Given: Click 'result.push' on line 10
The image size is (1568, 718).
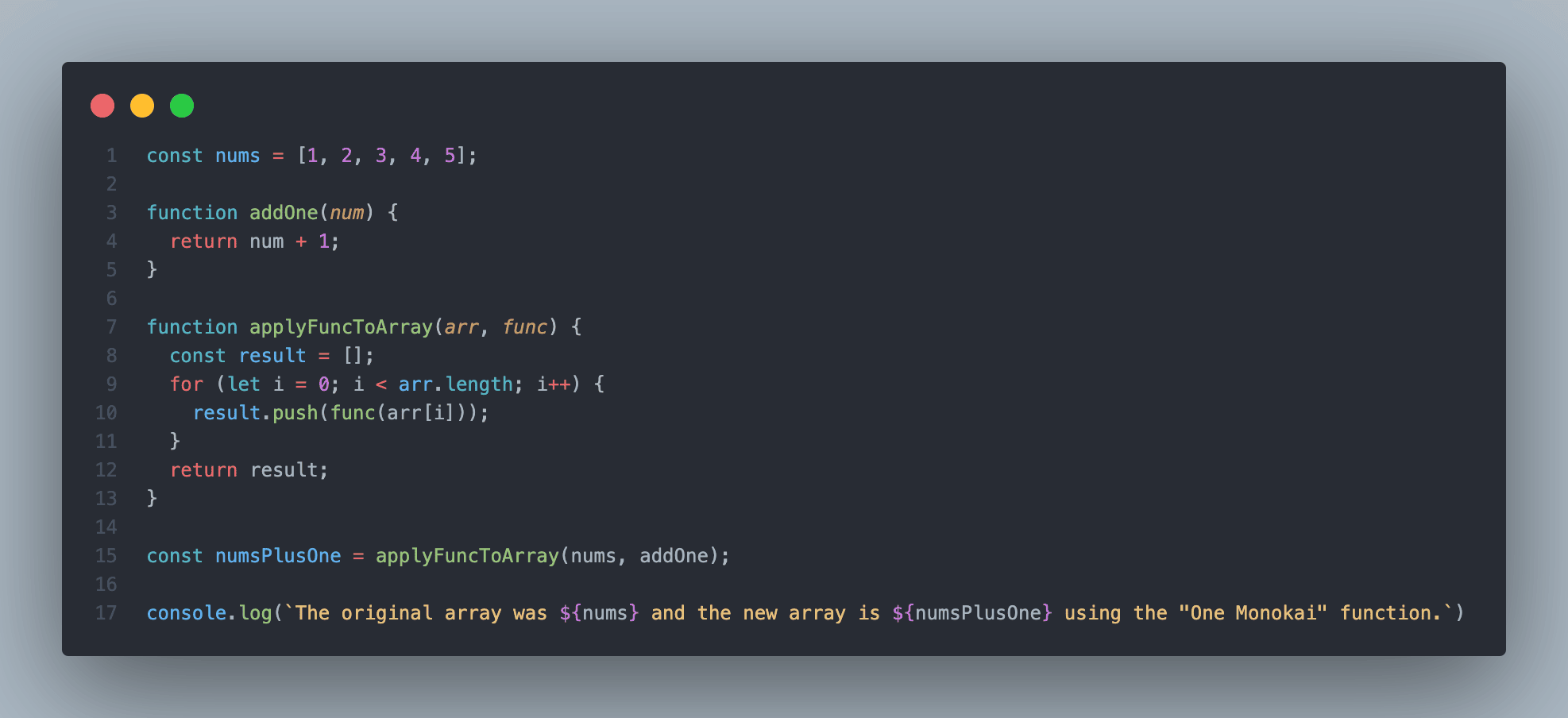Looking at the screenshot, I should click(255, 413).
